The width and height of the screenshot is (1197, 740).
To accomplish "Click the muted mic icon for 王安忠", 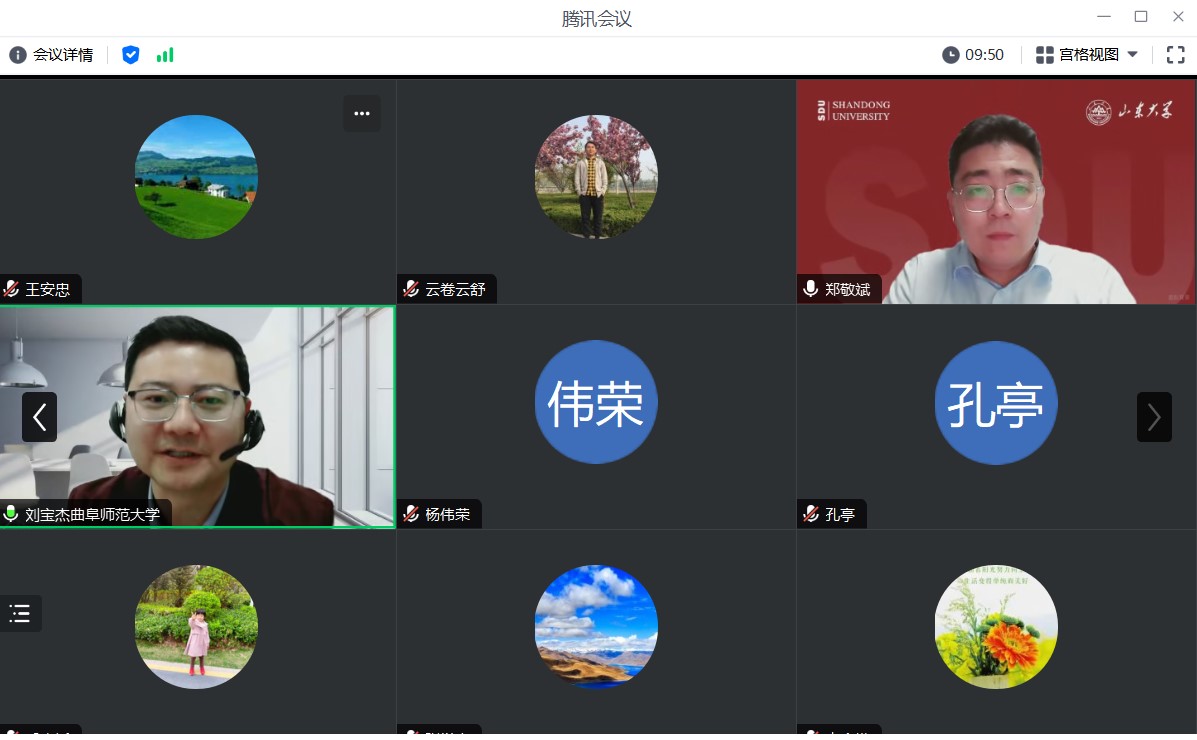I will click(11, 289).
